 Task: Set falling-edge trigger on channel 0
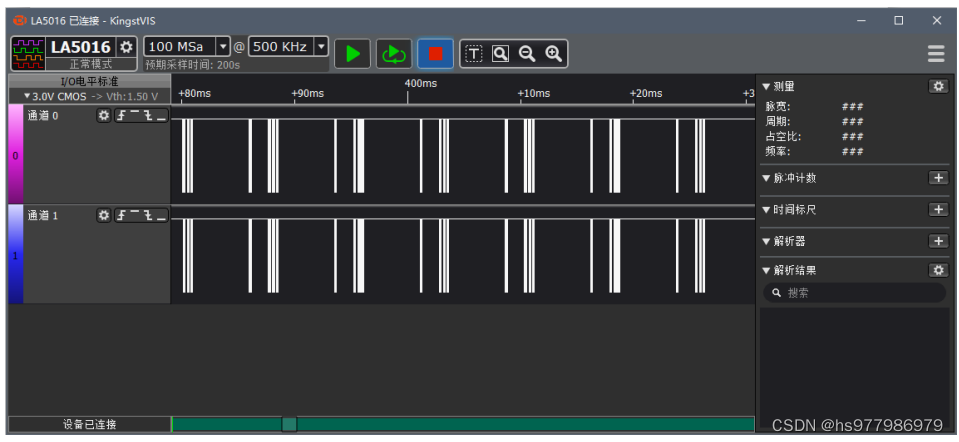(x=148, y=115)
